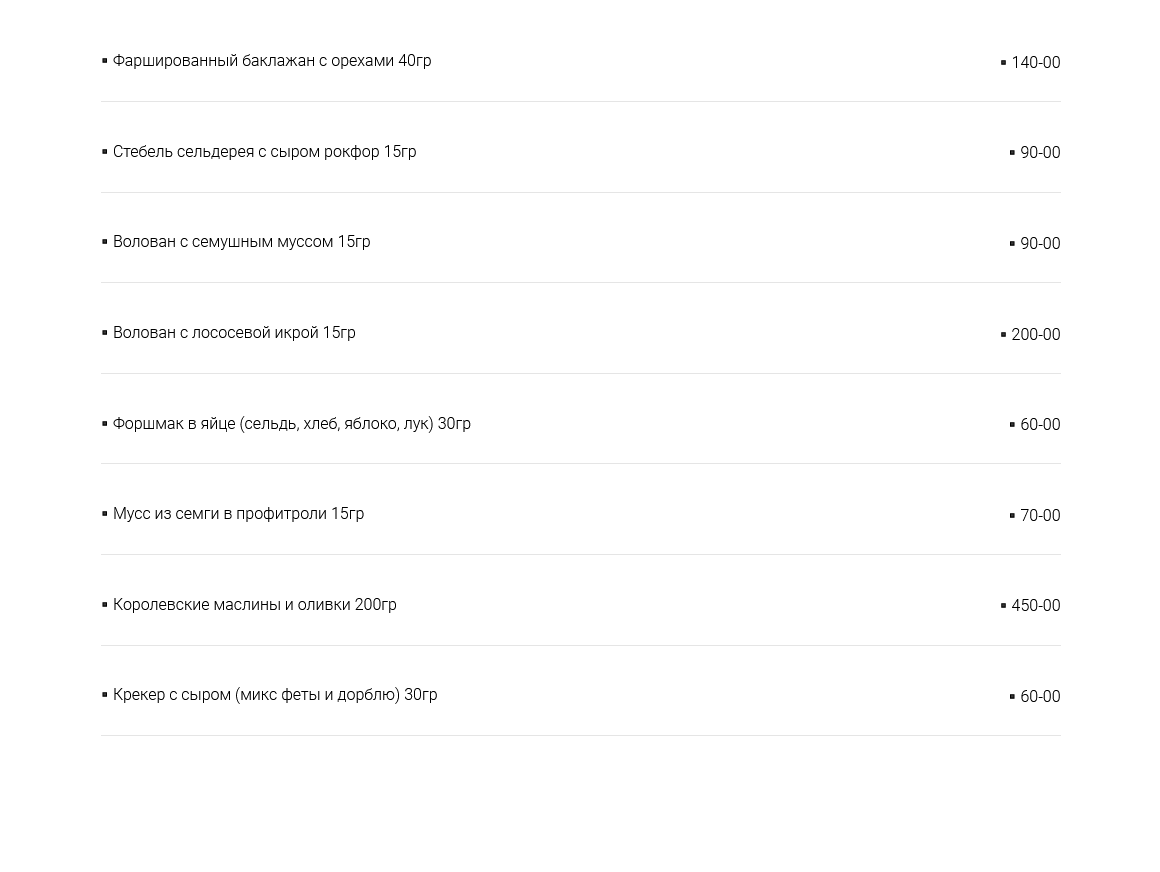Select the 450-00 price
The image size is (1160, 872).
(1035, 606)
